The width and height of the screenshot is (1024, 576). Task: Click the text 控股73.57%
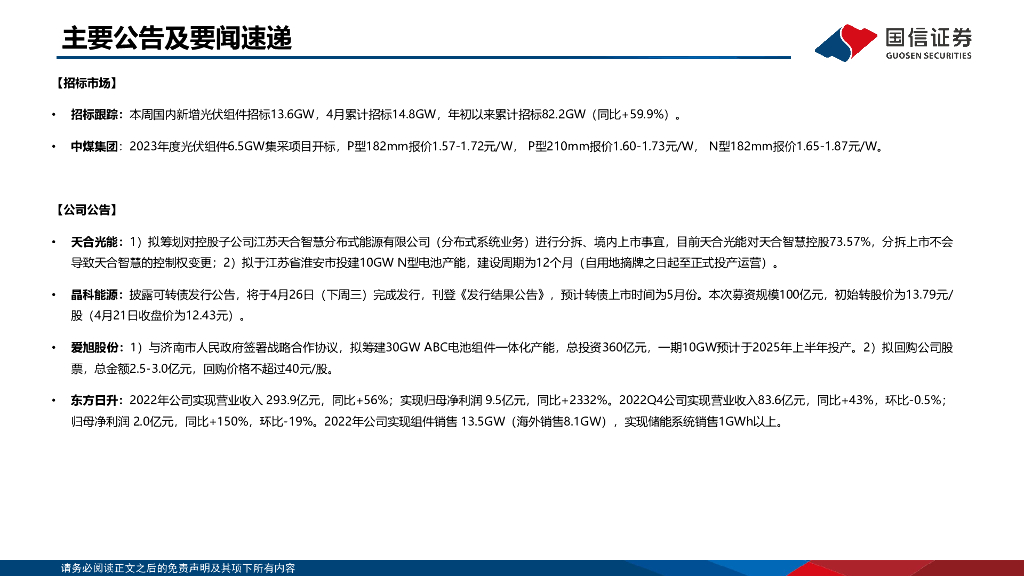[x=840, y=242]
